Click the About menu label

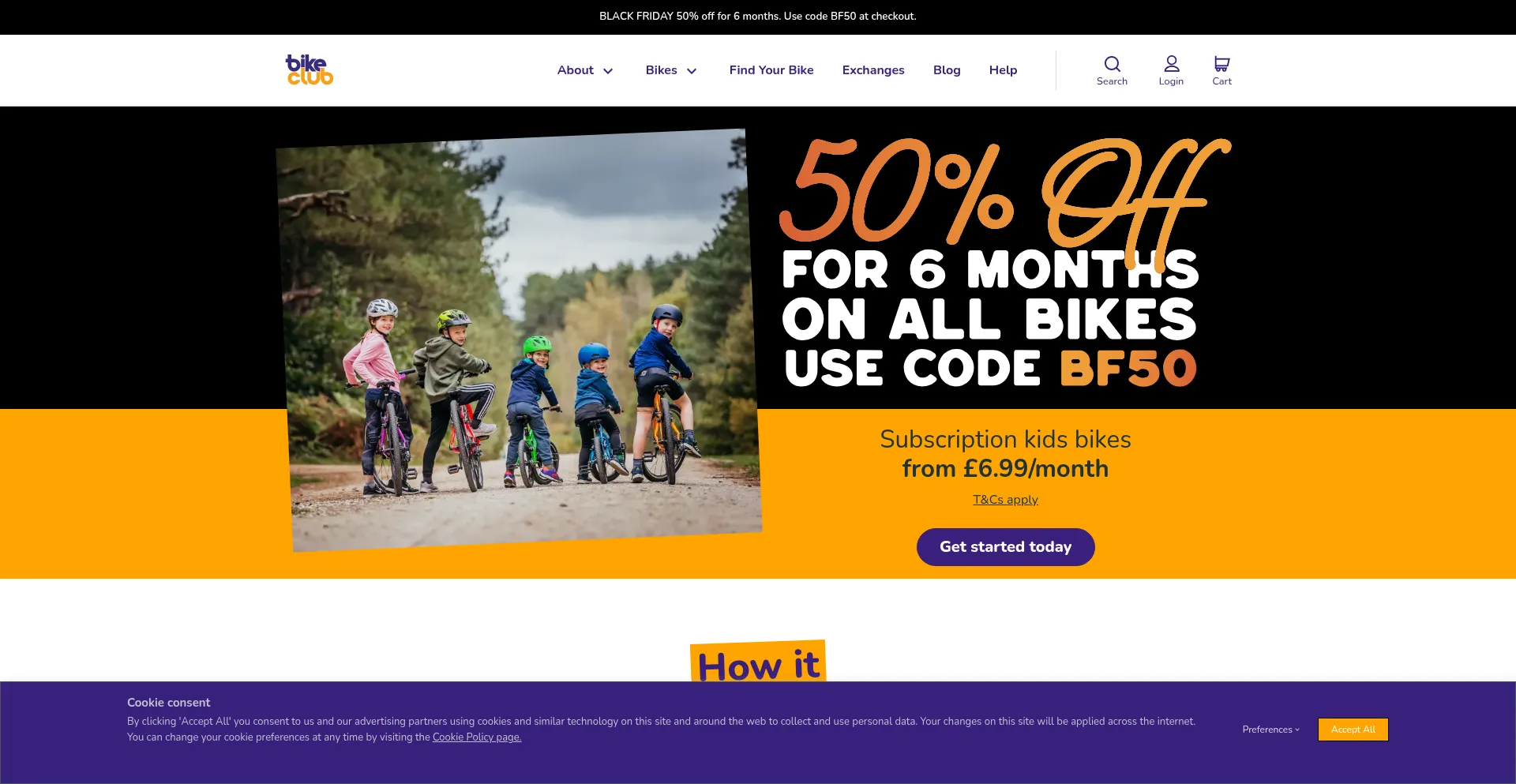click(x=575, y=70)
